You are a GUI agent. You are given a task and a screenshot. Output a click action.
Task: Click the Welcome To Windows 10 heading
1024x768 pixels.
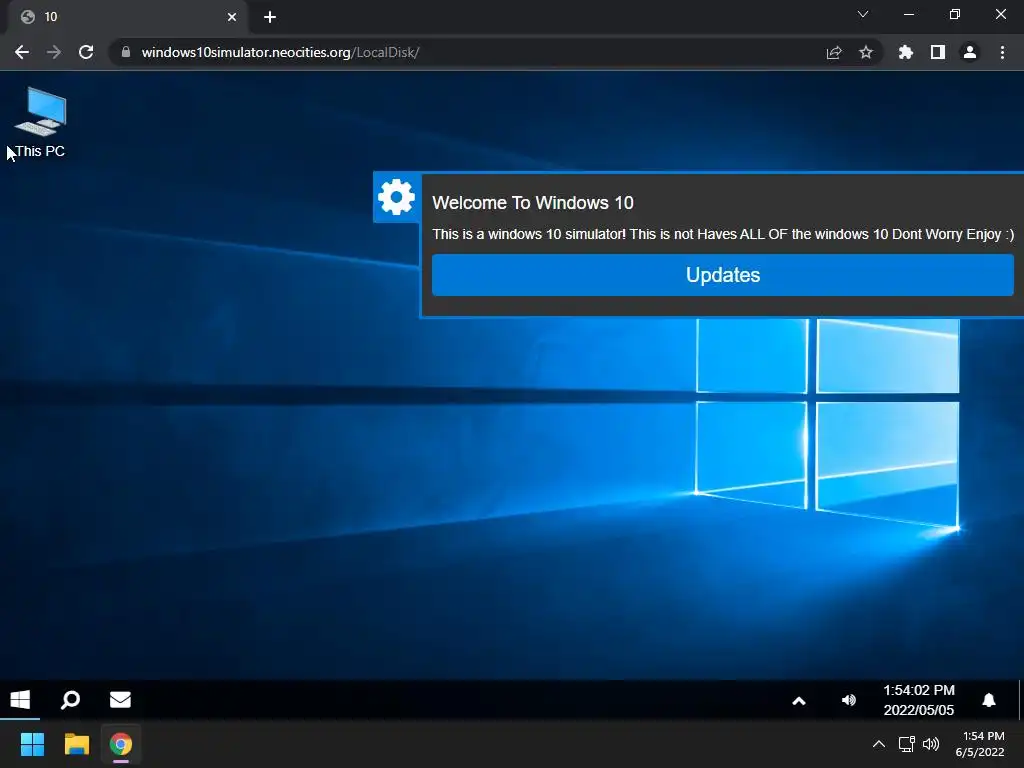pos(533,202)
